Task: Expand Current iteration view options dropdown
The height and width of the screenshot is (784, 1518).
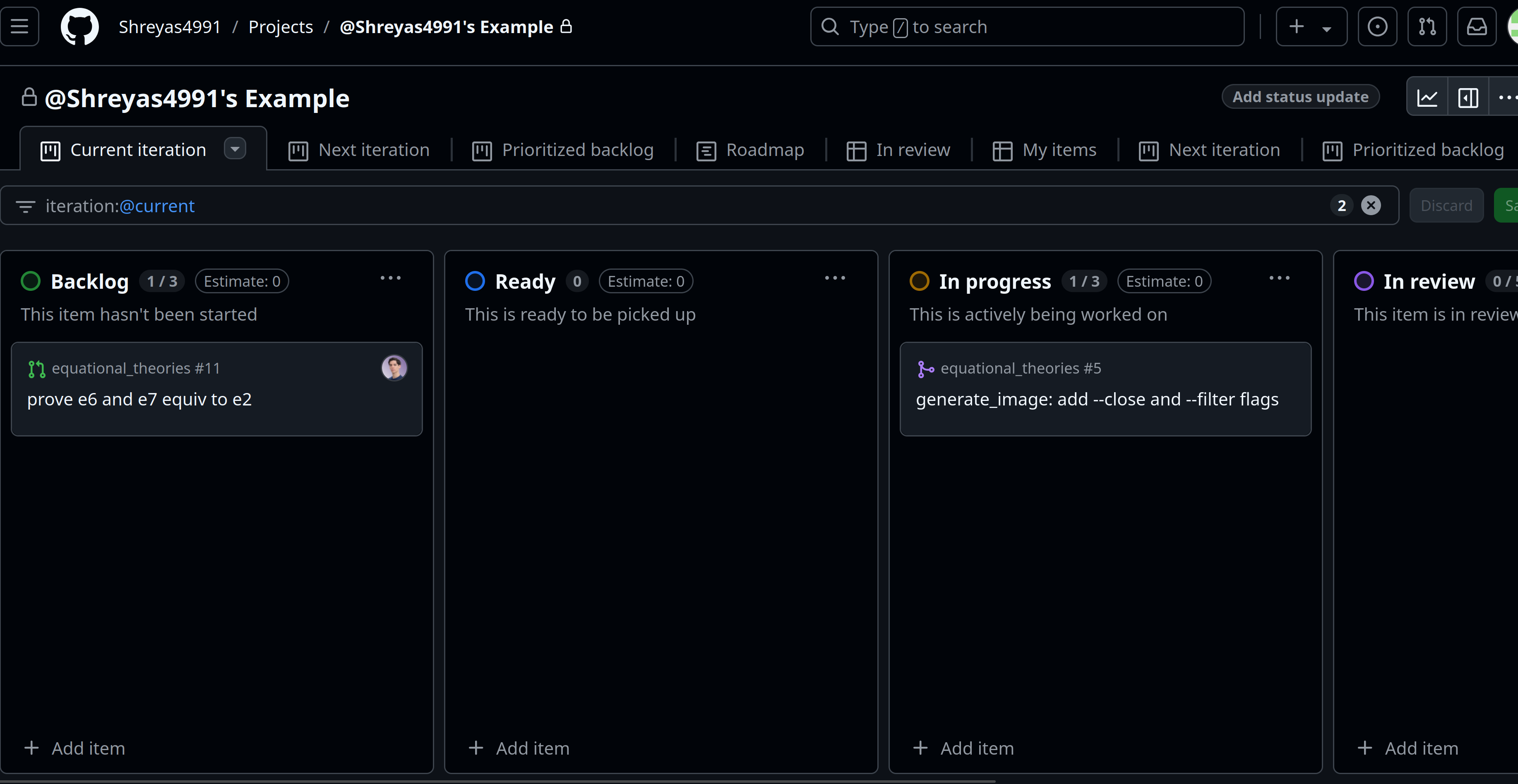Action: point(235,149)
